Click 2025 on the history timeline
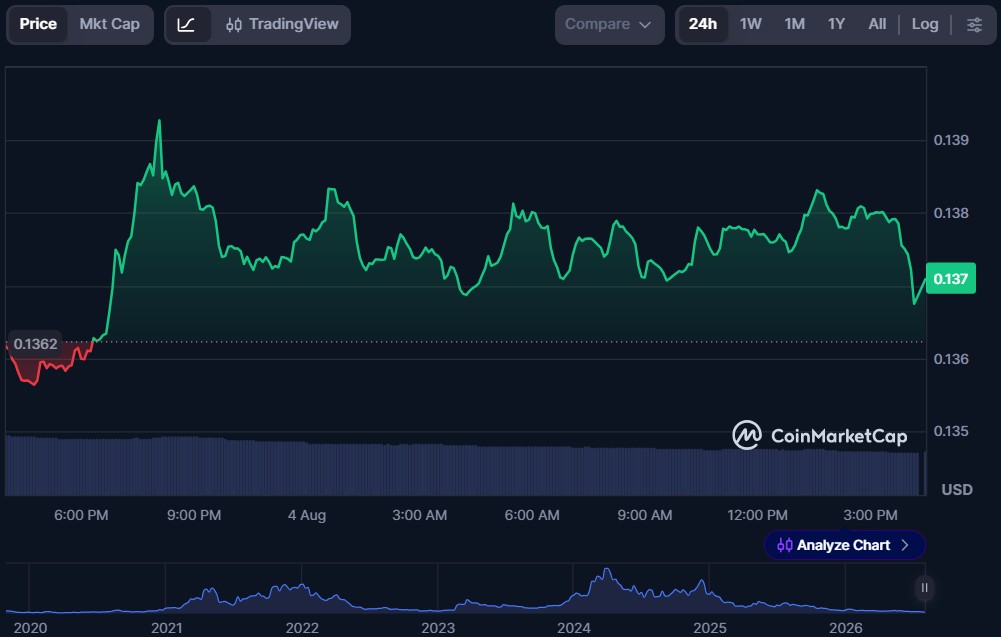This screenshot has width=1001, height=637. 709,628
